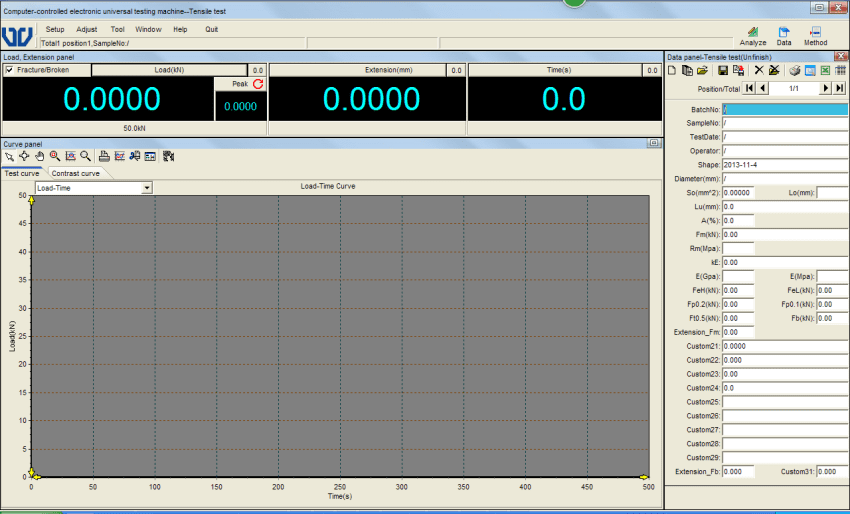Click the black X delete icon in Data panel
The height and width of the screenshot is (514, 850).
(x=759, y=71)
